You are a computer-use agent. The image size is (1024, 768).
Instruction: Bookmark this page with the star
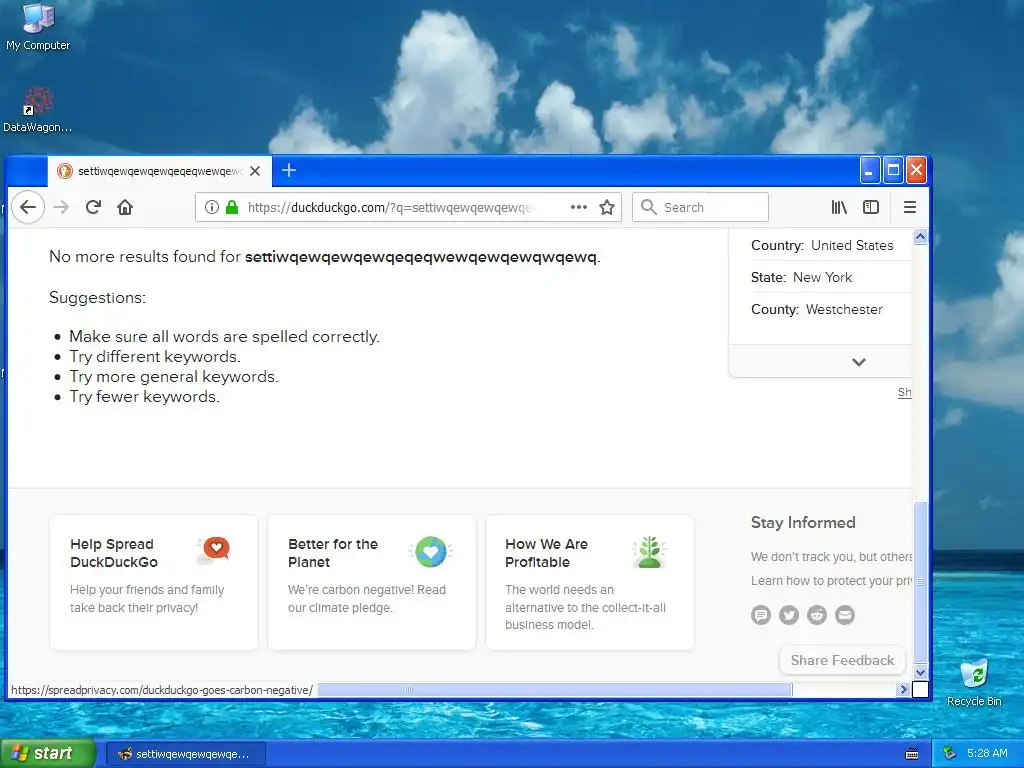[607, 208]
